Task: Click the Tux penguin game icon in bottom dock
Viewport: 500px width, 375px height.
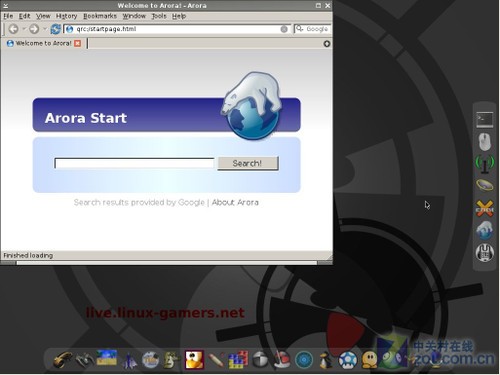Action: pyautogui.click(x=325, y=360)
